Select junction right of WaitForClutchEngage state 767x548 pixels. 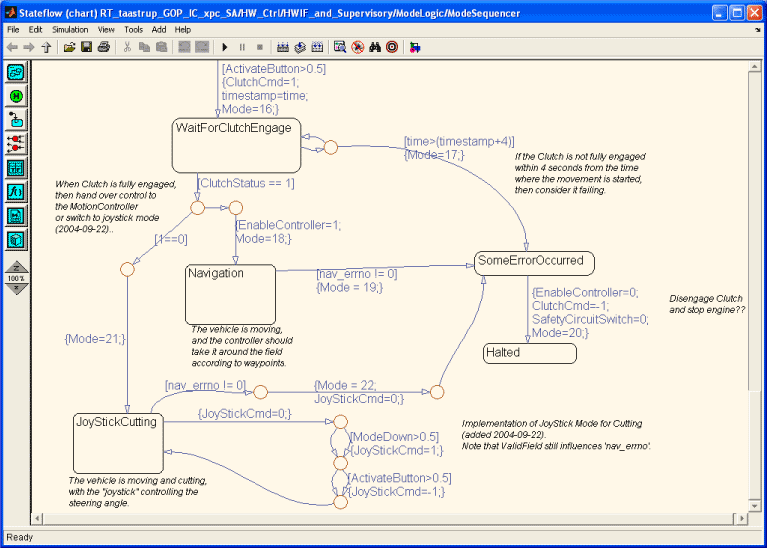(x=331, y=147)
